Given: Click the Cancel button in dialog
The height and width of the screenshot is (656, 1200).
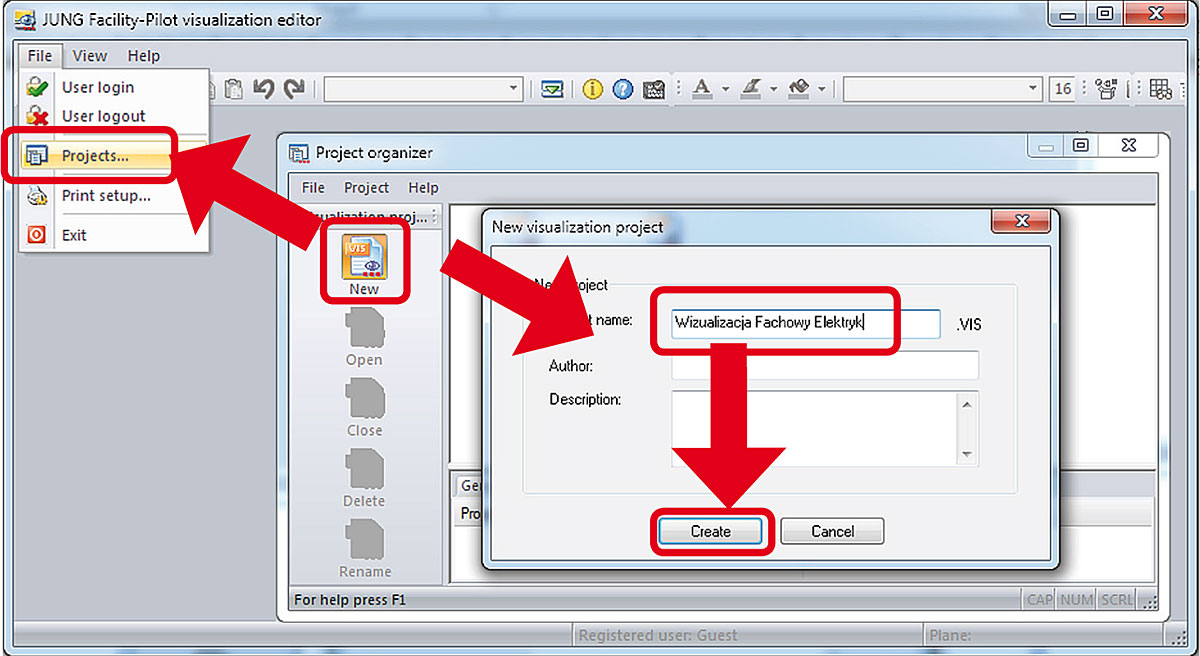Looking at the screenshot, I should point(832,531).
